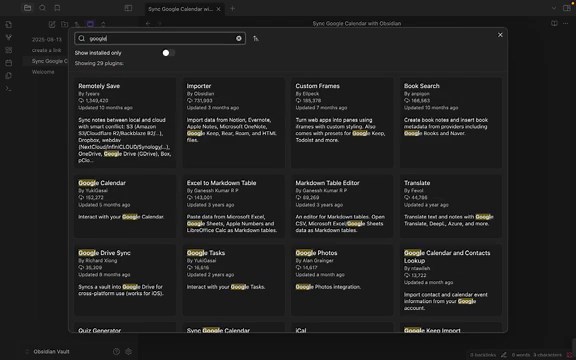
Task: Open the 'create a link' note
Action: click(46, 50)
